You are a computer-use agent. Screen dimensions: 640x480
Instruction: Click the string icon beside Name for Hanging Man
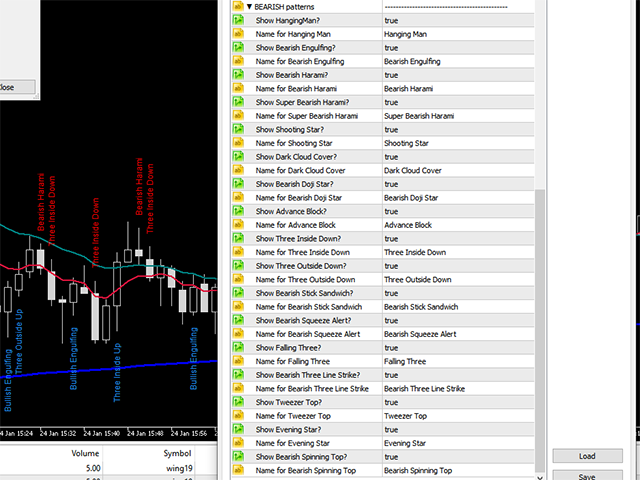pyautogui.click(x=238, y=34)
